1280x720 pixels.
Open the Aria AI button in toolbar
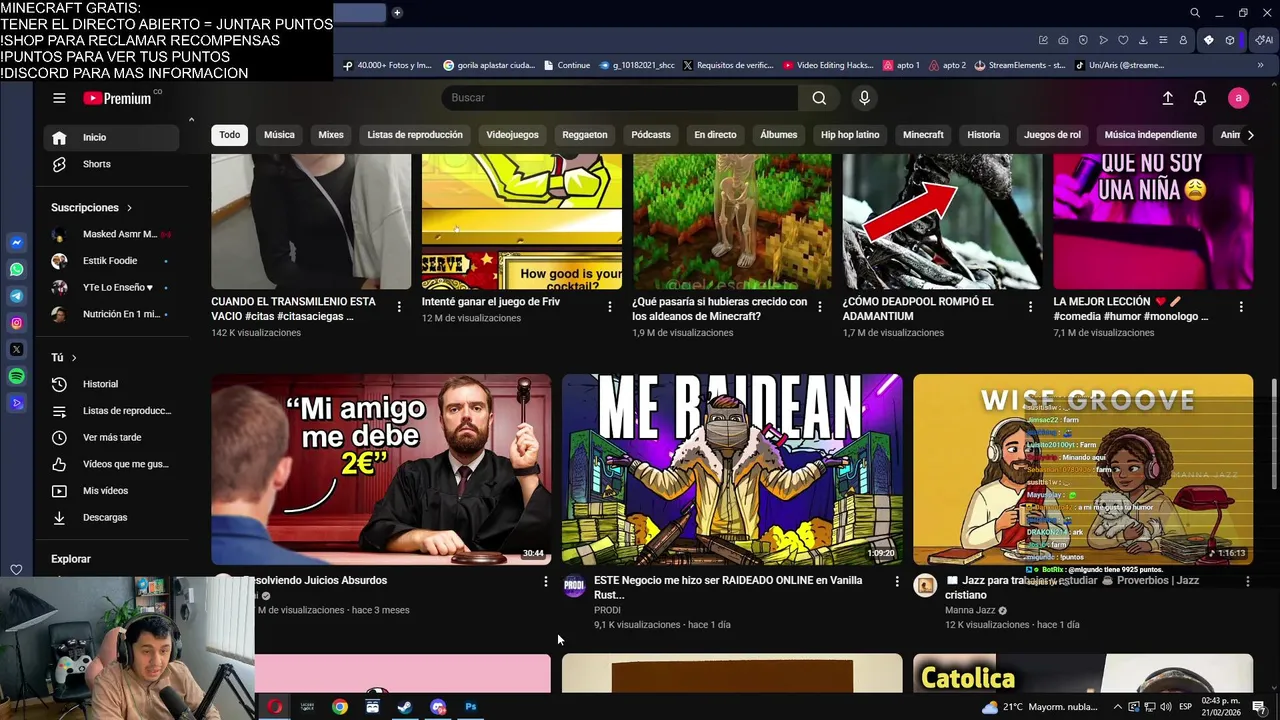point(1265,40)
